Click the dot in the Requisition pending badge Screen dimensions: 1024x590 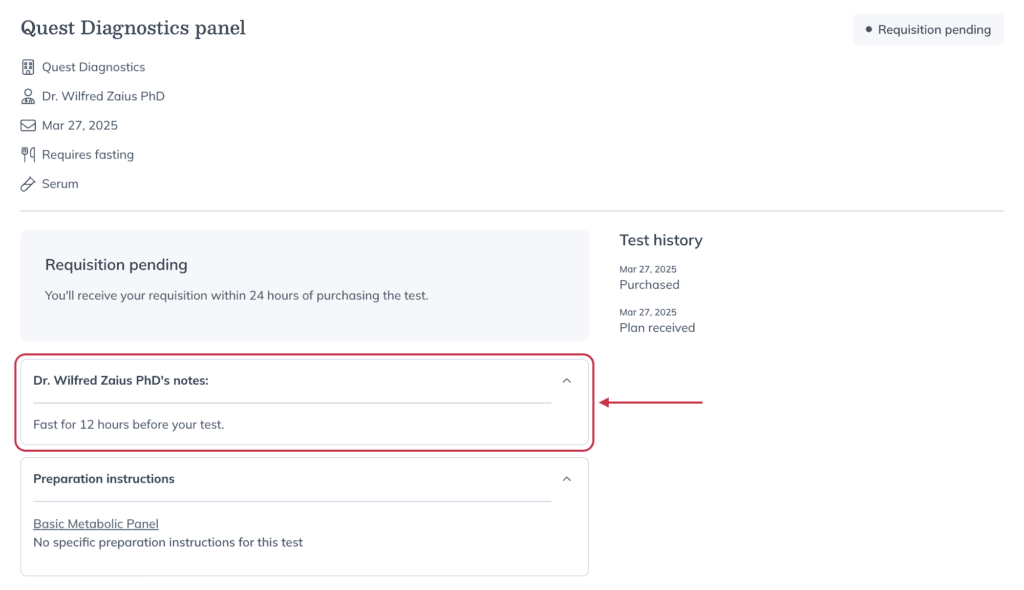tap(869, 29)
